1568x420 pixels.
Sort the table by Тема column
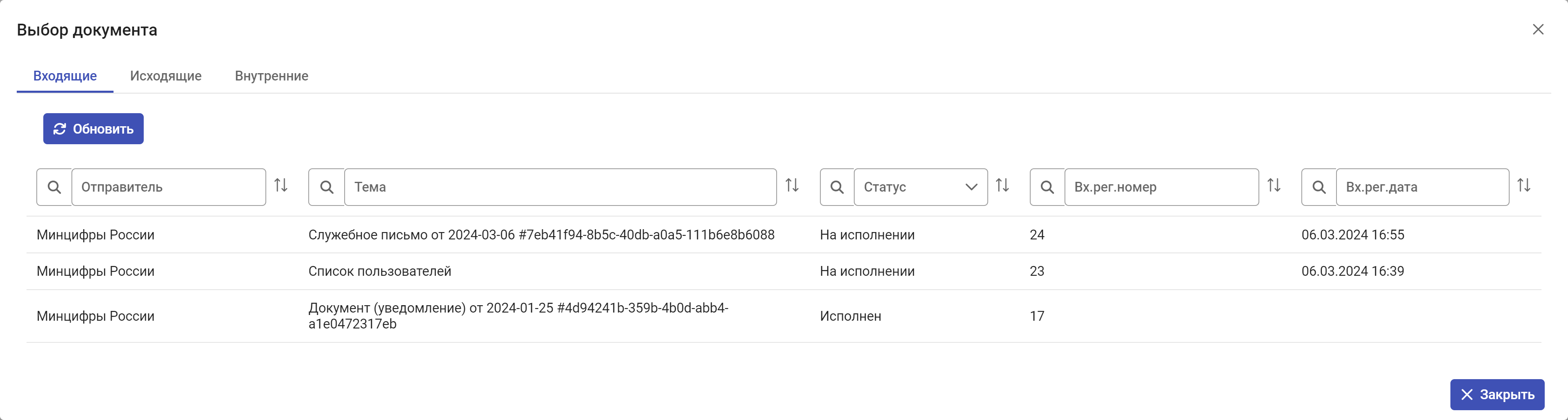(792, 185)
